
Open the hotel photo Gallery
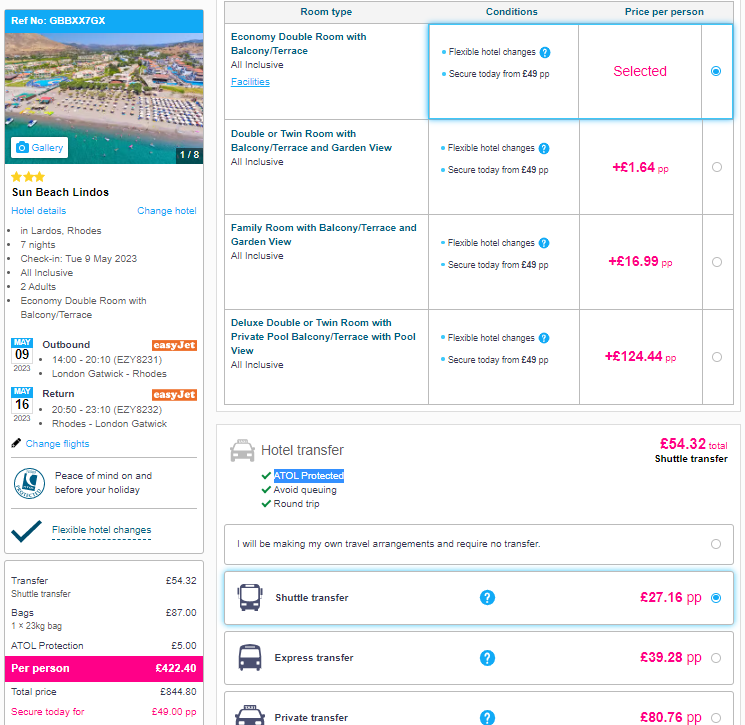[x=39, y=148]
